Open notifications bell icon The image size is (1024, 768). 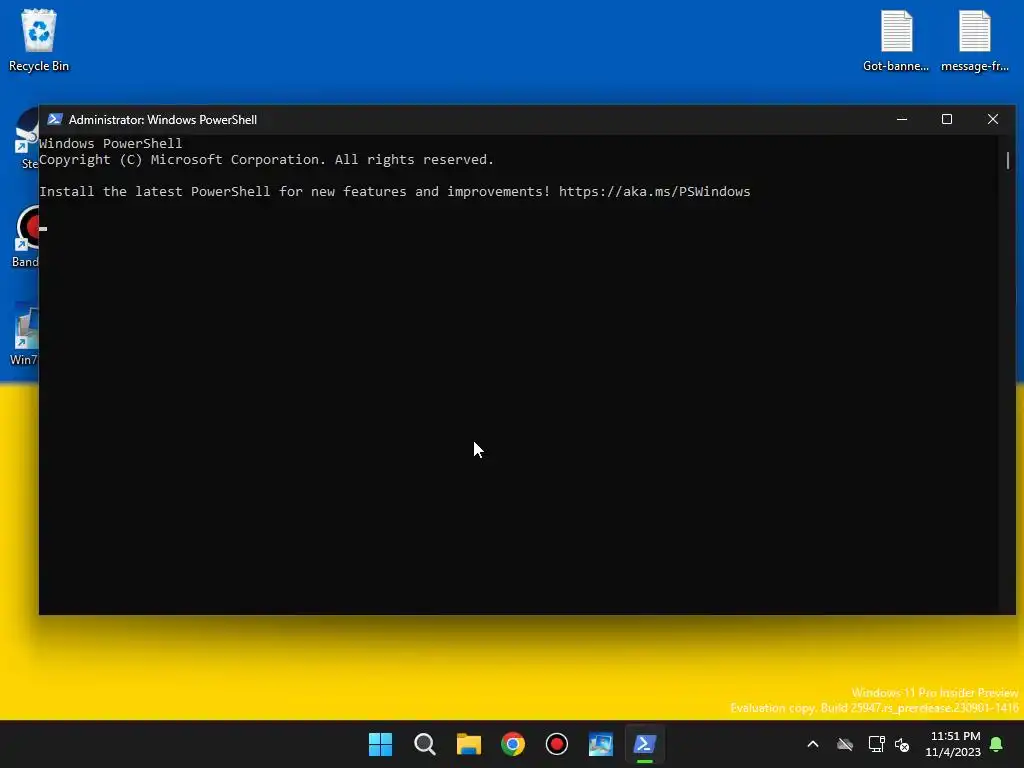997,744
